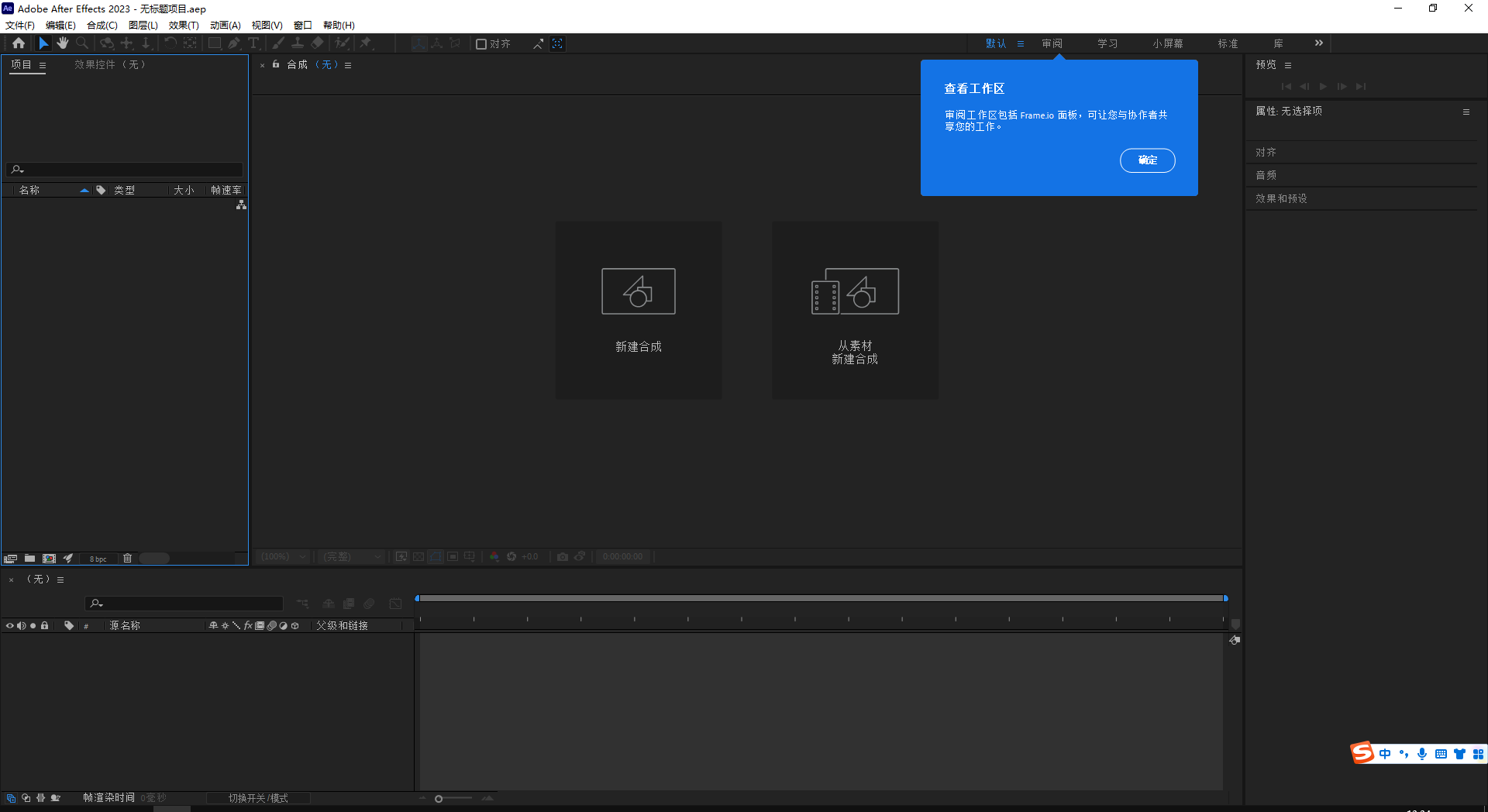The height and width of the screenshot is (812, 1488).
Task: Select the Zoom tool
Action: click(x=82, y=43)
